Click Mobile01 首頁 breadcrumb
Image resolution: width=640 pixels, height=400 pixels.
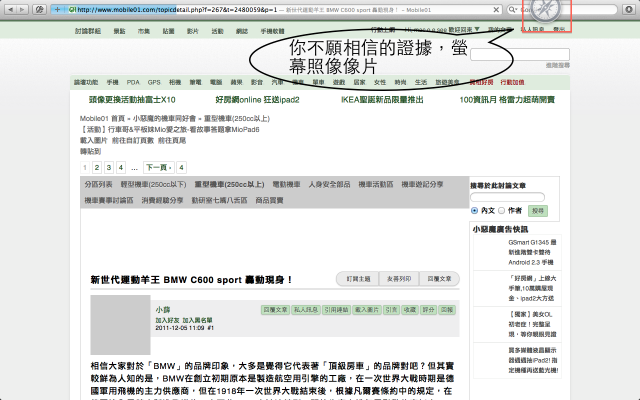pos(102,118)
